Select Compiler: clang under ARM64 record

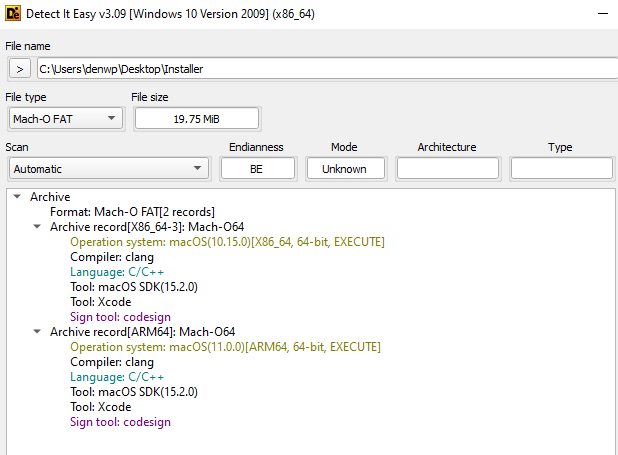coord(112,362)
